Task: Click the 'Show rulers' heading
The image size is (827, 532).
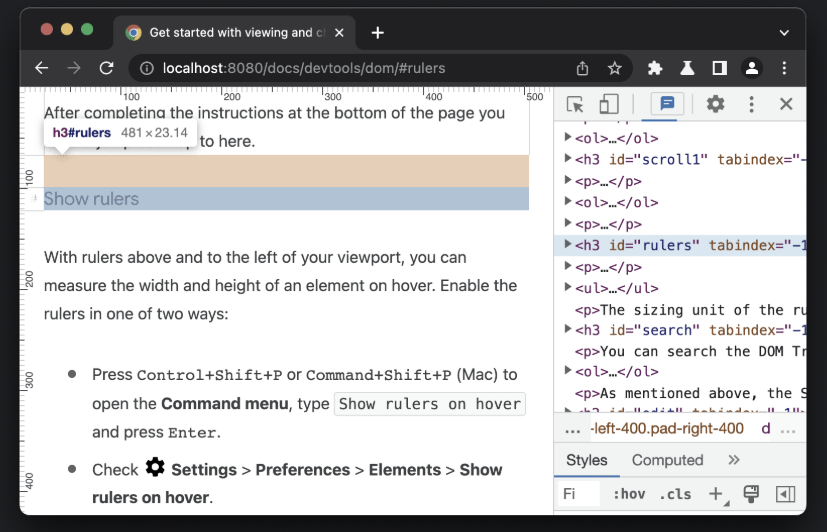Action: point(91,199)
